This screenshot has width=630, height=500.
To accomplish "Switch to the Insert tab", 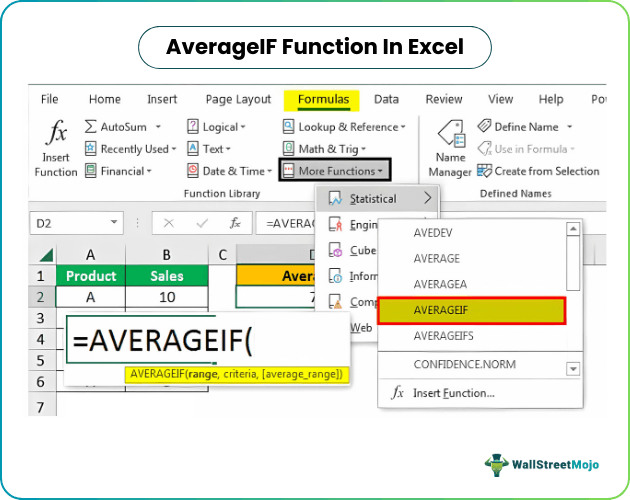I will (162, 99).
